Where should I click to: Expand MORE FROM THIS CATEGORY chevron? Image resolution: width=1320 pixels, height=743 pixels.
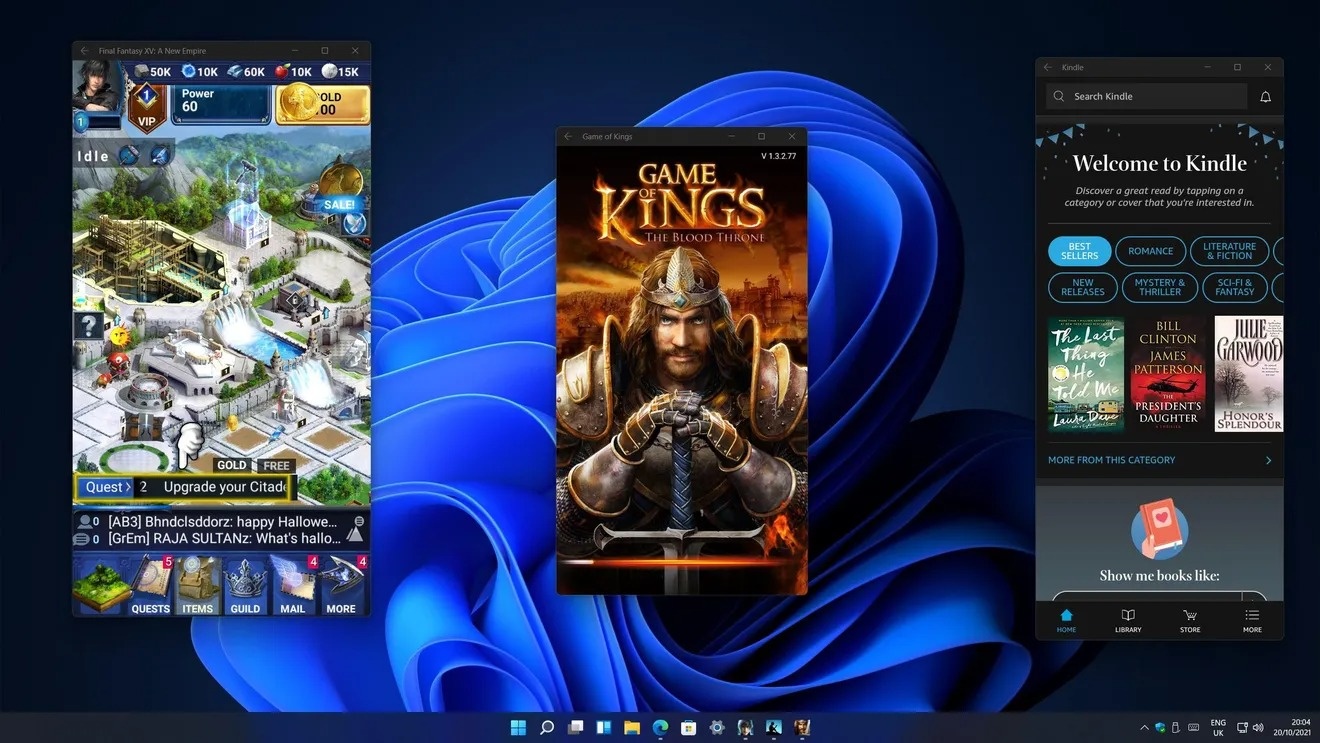click(x=1268, y=460)
